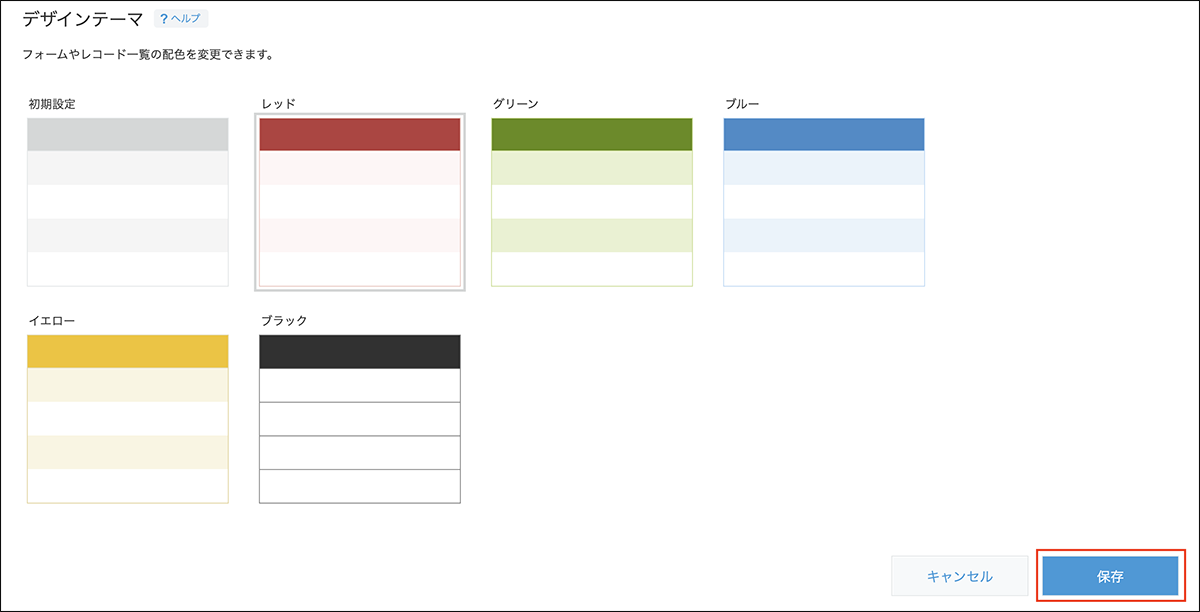Screen dimensions: 1200x612
Task: Select the 初期設定 default theme preview
Action: coord(128,202)
